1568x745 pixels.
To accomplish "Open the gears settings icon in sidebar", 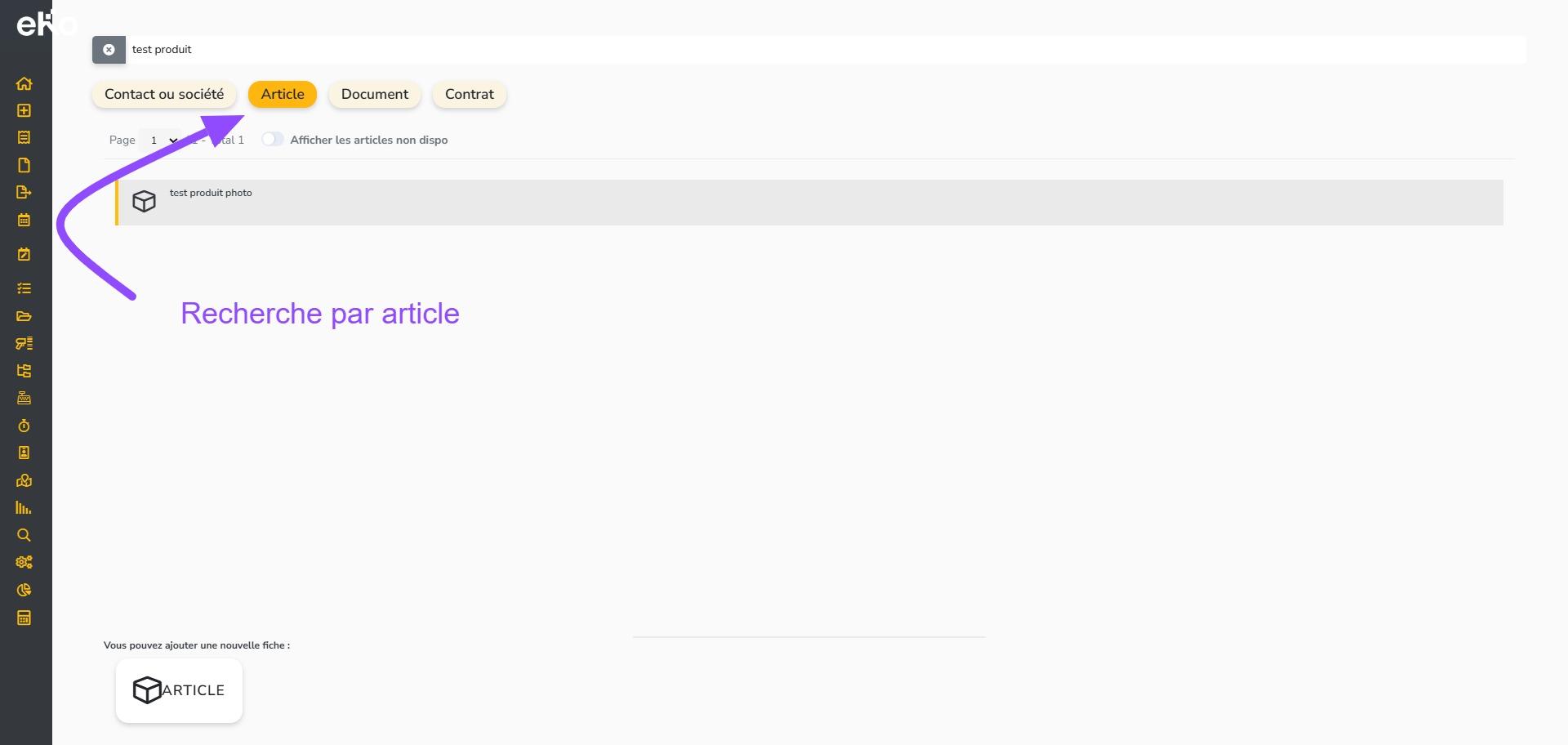I will tap(24, 562).
